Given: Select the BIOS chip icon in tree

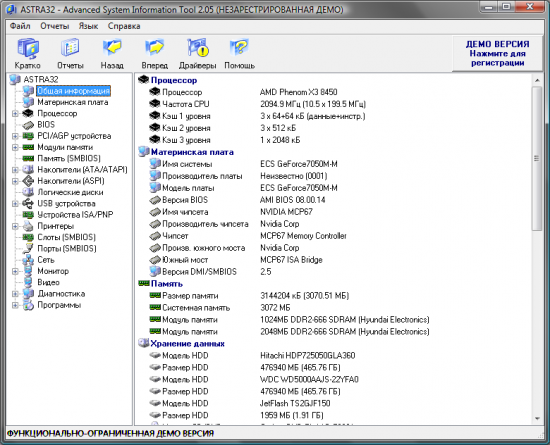Looking at the screenshot, I should pos(28,125).
